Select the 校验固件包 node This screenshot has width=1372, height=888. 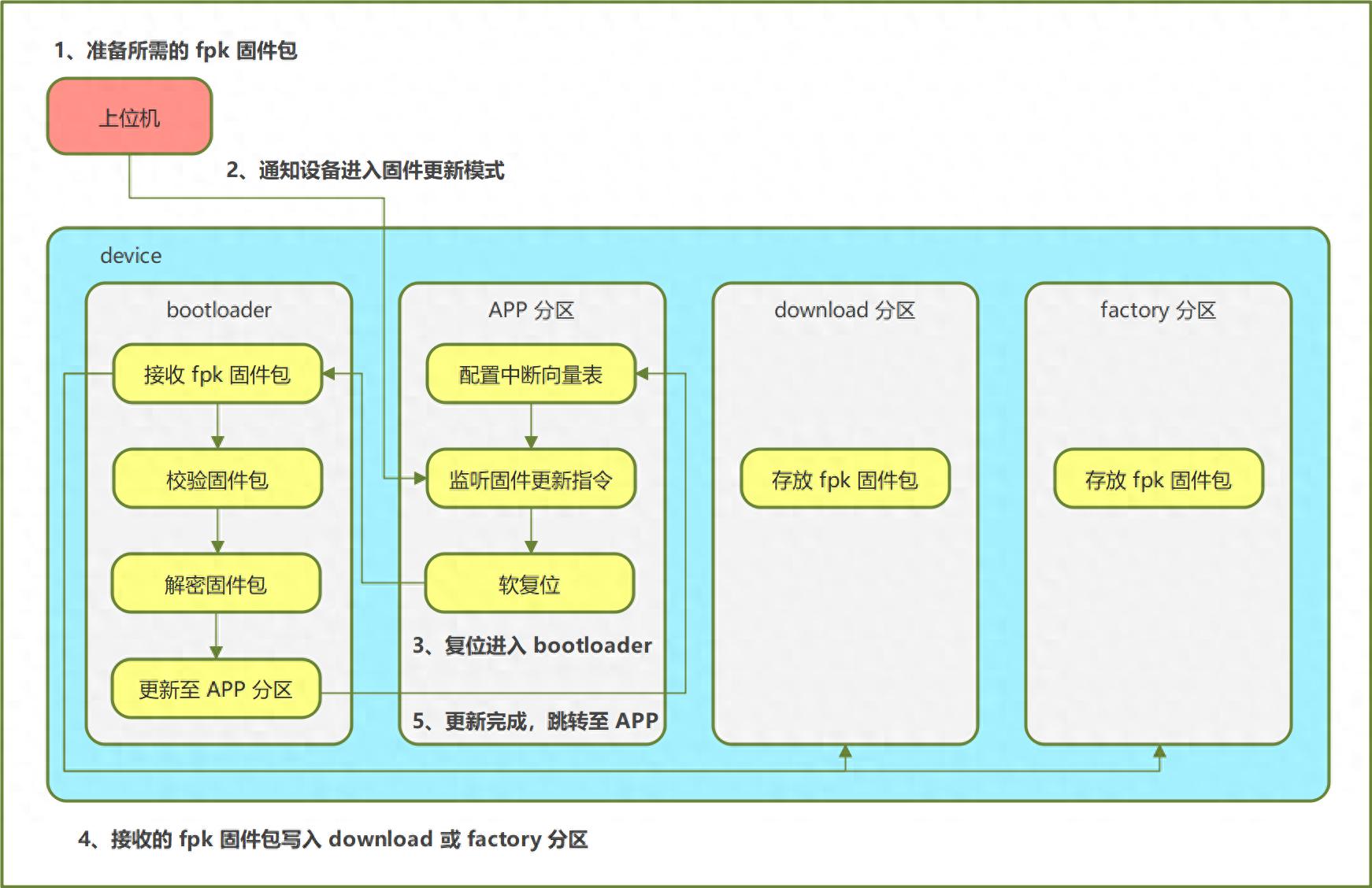[217, 479]
